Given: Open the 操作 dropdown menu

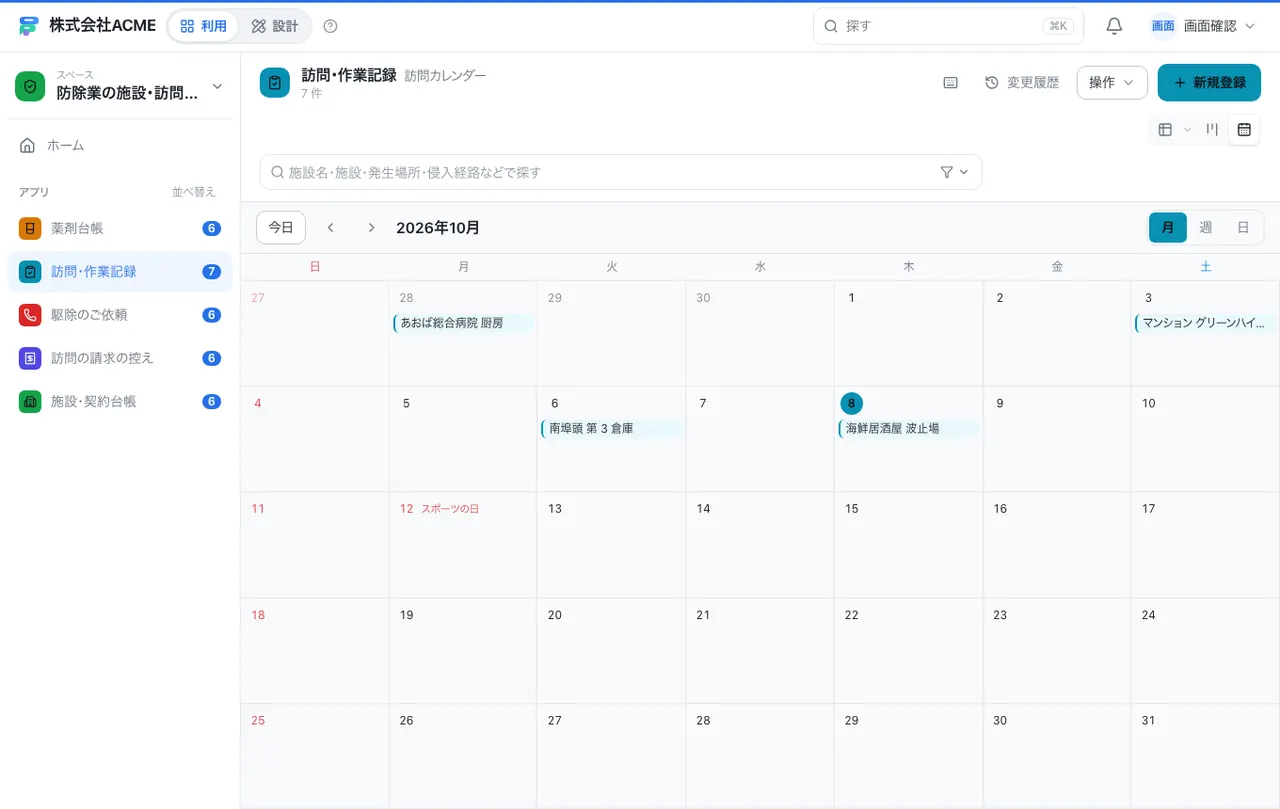Looking at the screenshot, I should pyautogui.click(x=1112, y=83).
